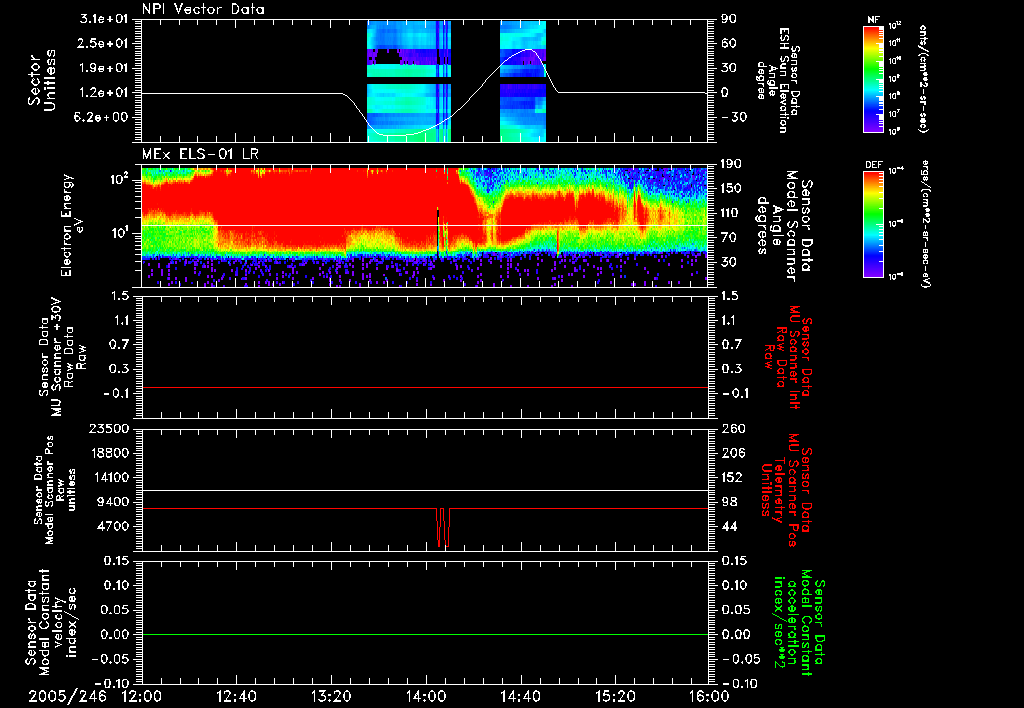Click the 4700 scanner position tick
This screenshot has height=708, width=1024.
click(x=113, y=526)
